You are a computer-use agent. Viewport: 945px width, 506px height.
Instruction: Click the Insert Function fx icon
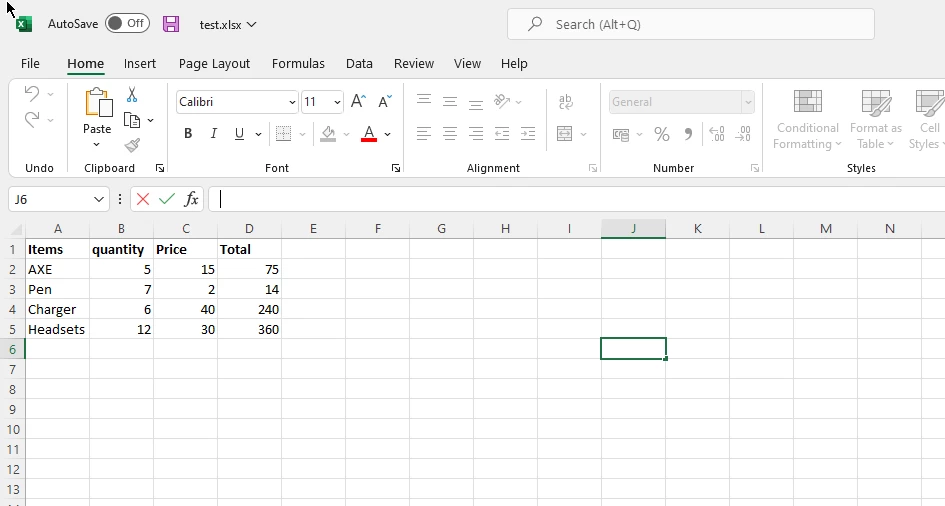tap(191, 199)
